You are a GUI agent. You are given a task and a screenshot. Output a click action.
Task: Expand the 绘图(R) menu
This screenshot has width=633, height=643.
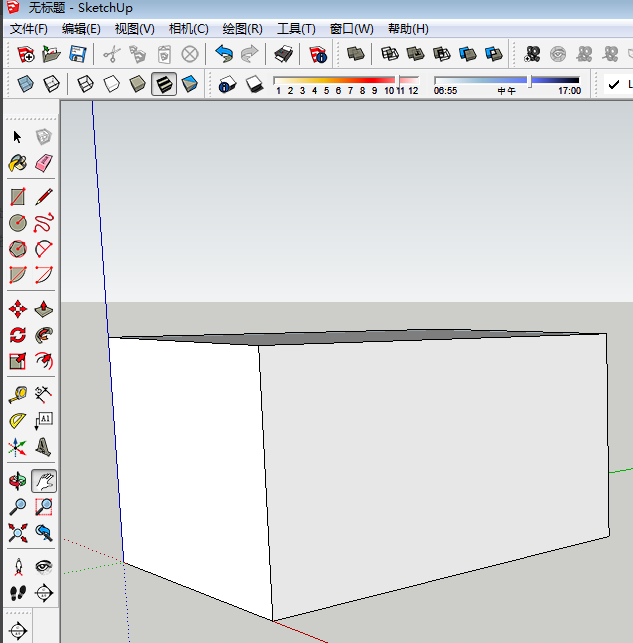coord(242,29)
